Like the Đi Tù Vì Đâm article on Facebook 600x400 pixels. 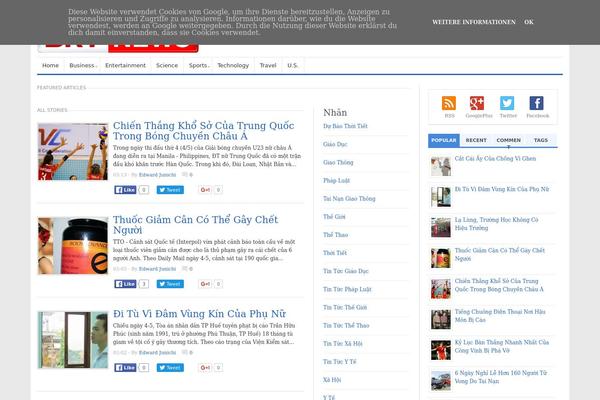[125, 368]
